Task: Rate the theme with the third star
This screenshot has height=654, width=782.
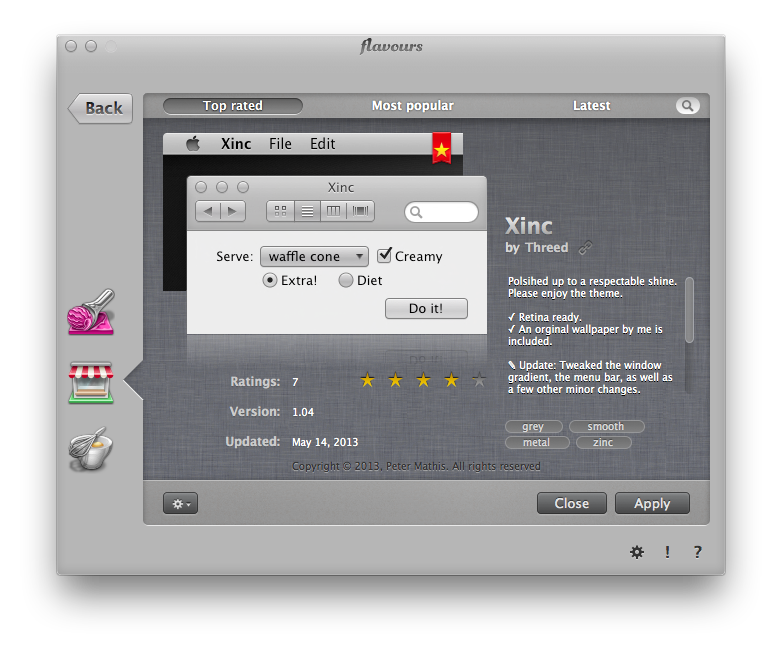Action: pos(423,380)
